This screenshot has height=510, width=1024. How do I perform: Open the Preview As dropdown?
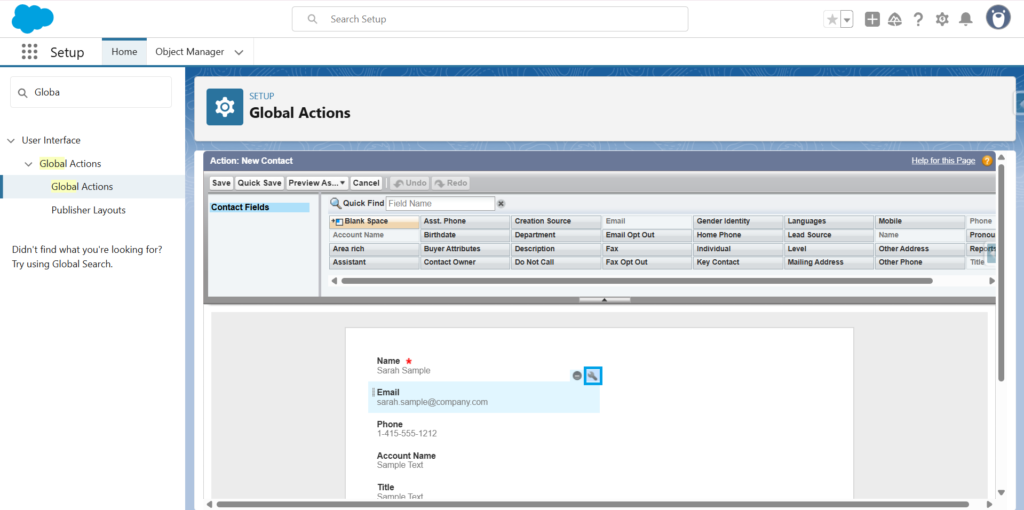[x=317, y=183]
